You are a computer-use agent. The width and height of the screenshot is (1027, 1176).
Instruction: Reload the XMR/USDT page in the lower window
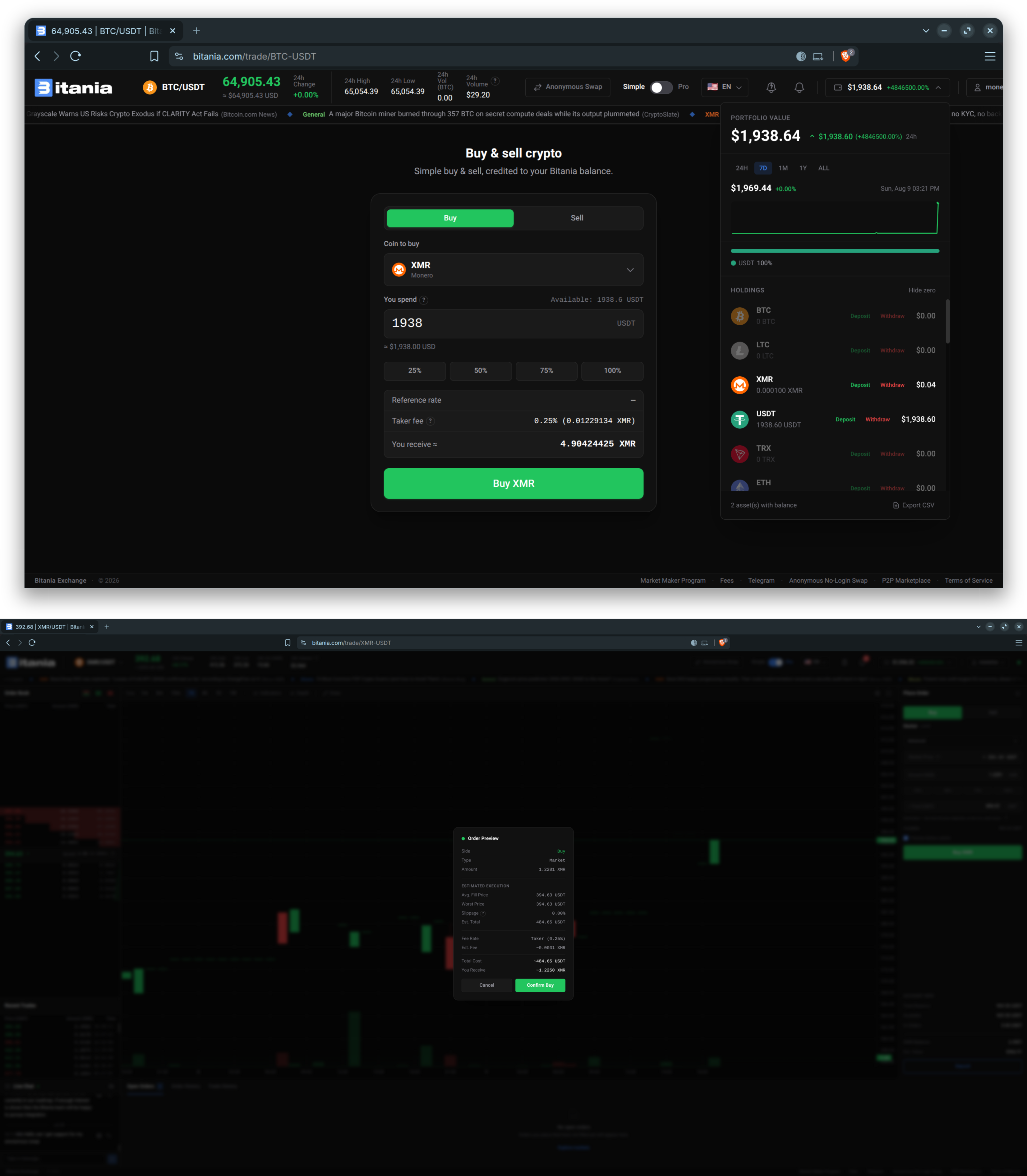click(x=32, y=643)
